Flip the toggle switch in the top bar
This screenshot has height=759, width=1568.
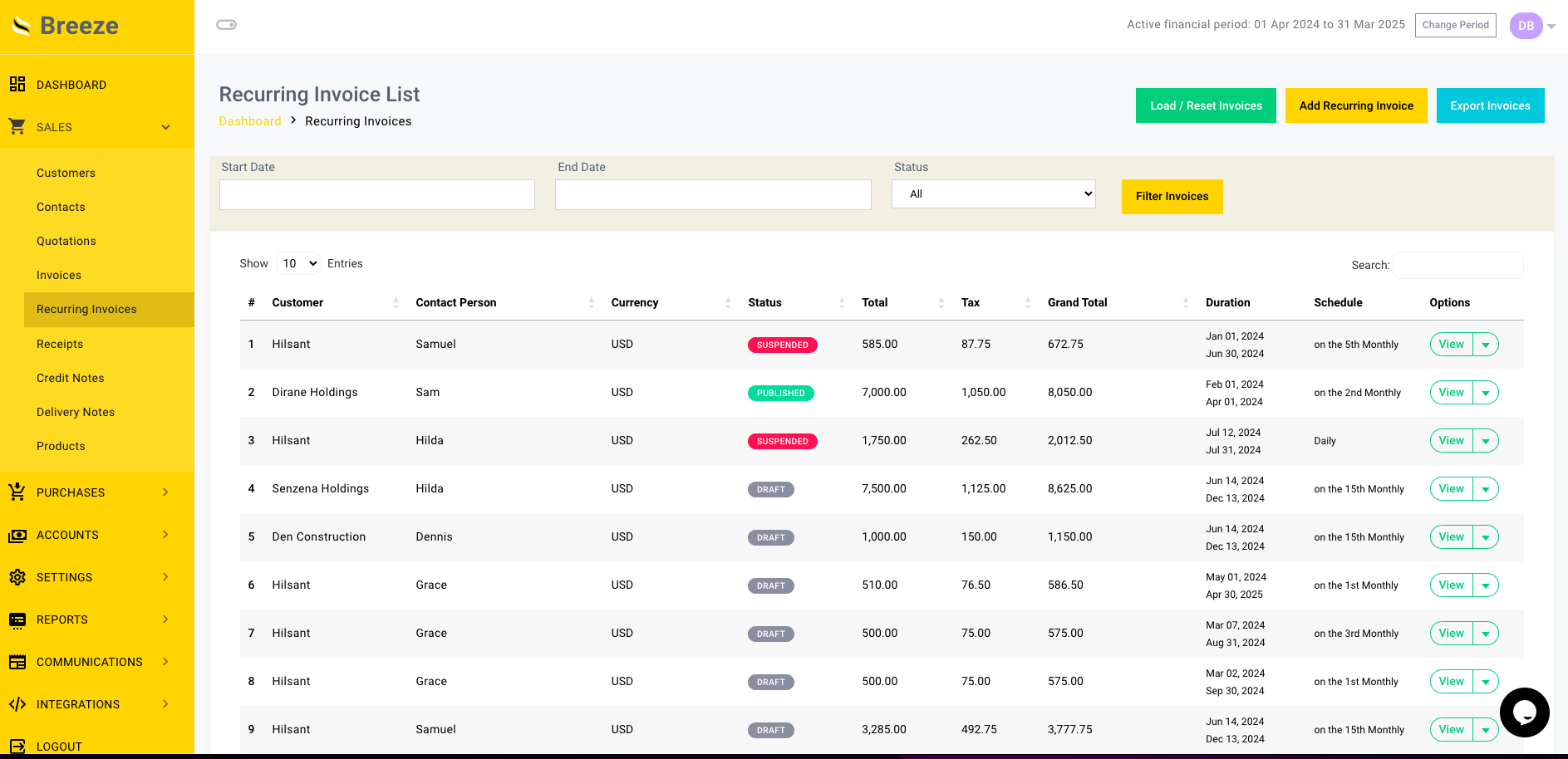coord(224,25)
